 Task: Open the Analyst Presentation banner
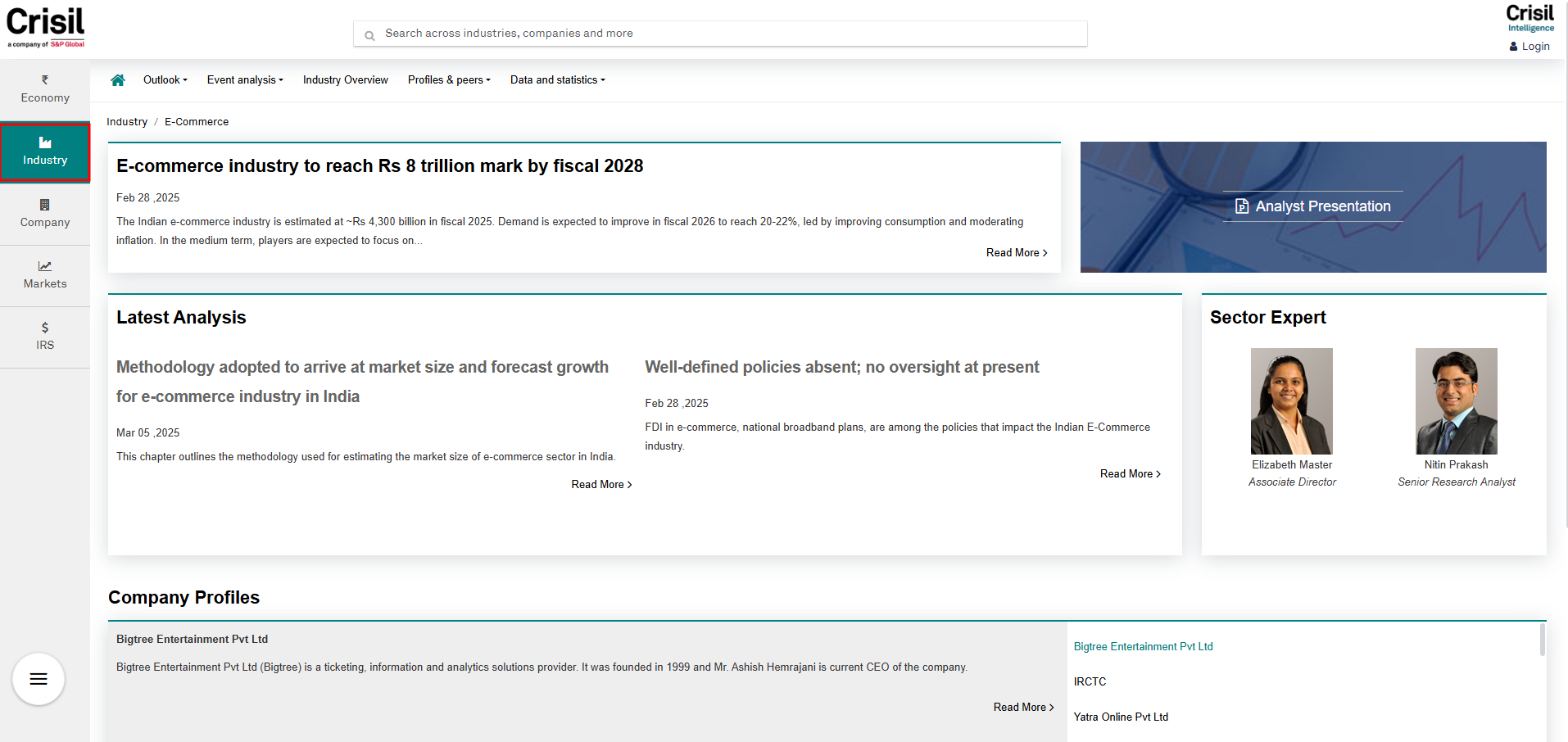1313,206
